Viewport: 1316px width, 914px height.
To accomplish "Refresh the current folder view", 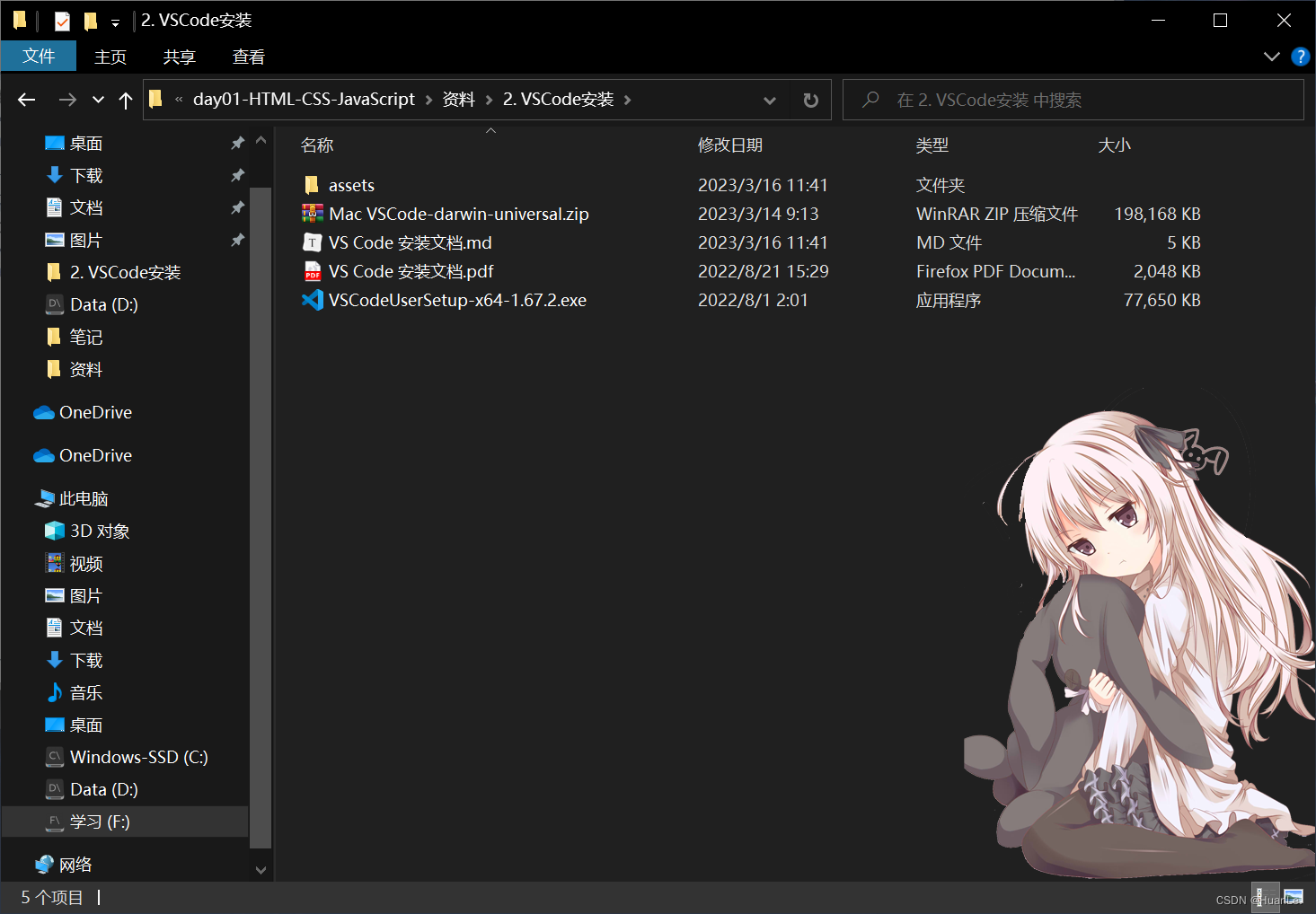I will click(x=810, y=100).
